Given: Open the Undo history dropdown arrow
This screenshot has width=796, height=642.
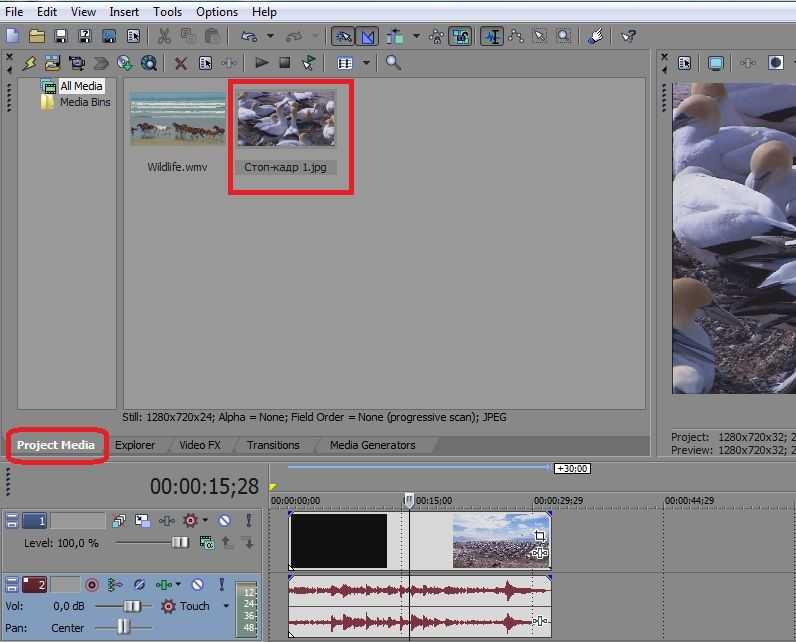Looking at the screenshot, I should click(270, 36).
